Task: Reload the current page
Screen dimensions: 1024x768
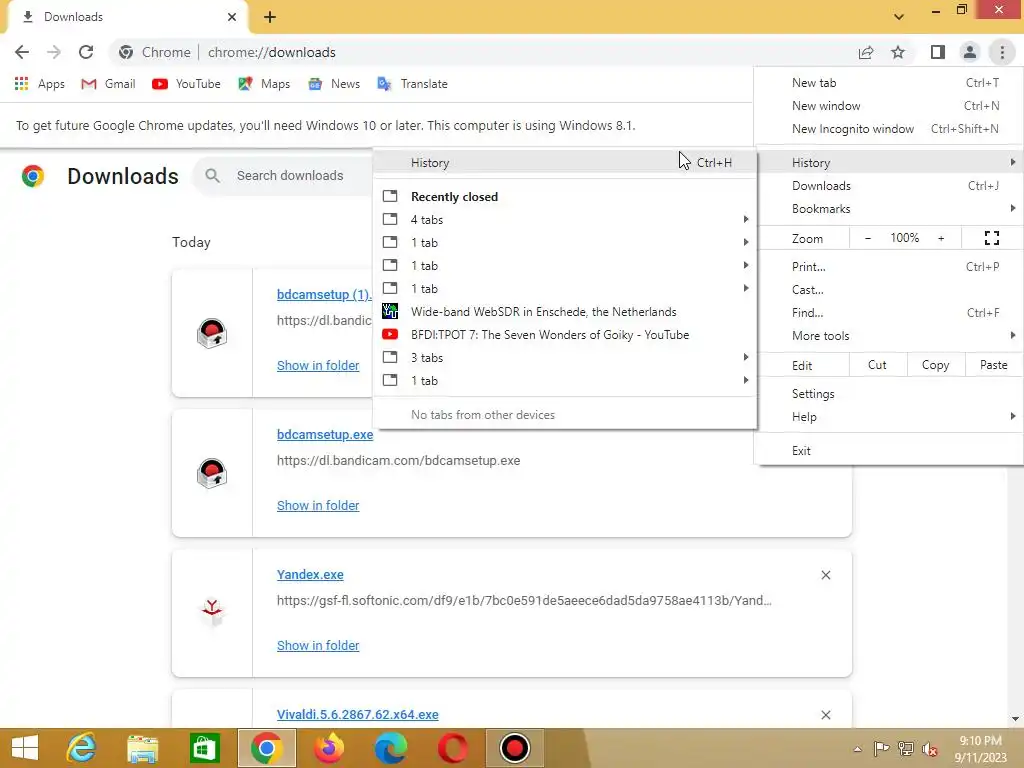Action: tap(86, 52)
